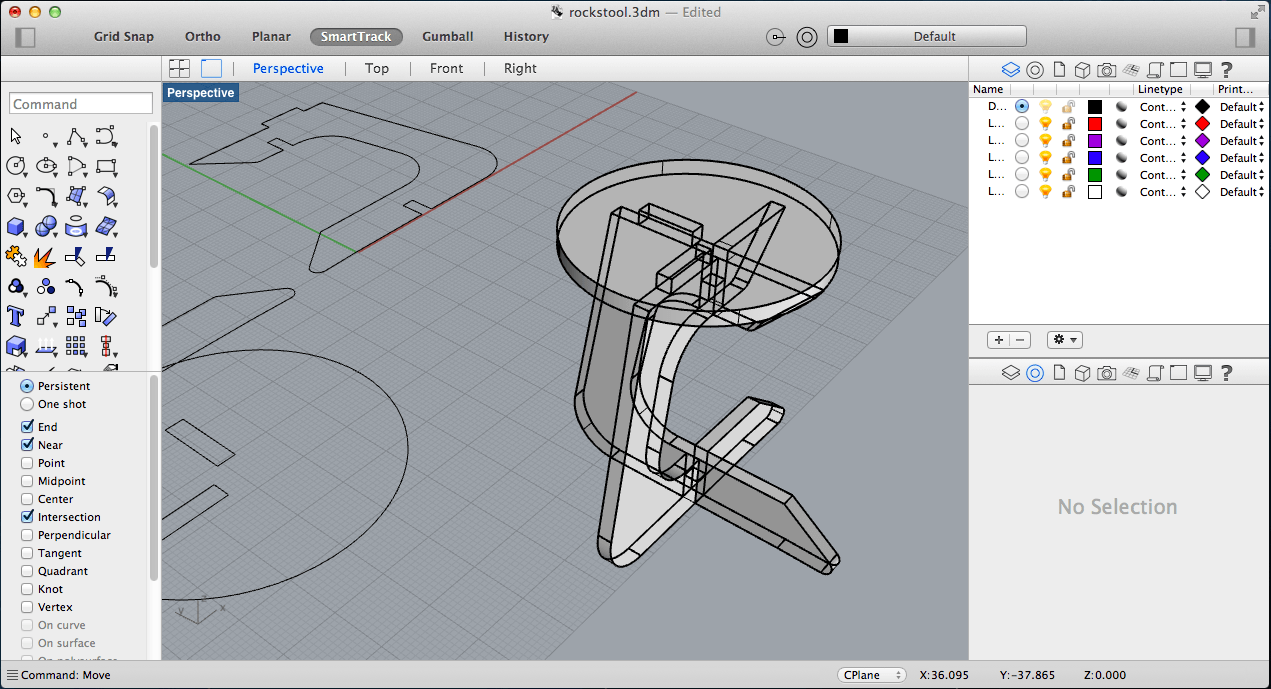Enable the Quadrant object snap
Screen dimensions: 1271x689
coord(27,571)
